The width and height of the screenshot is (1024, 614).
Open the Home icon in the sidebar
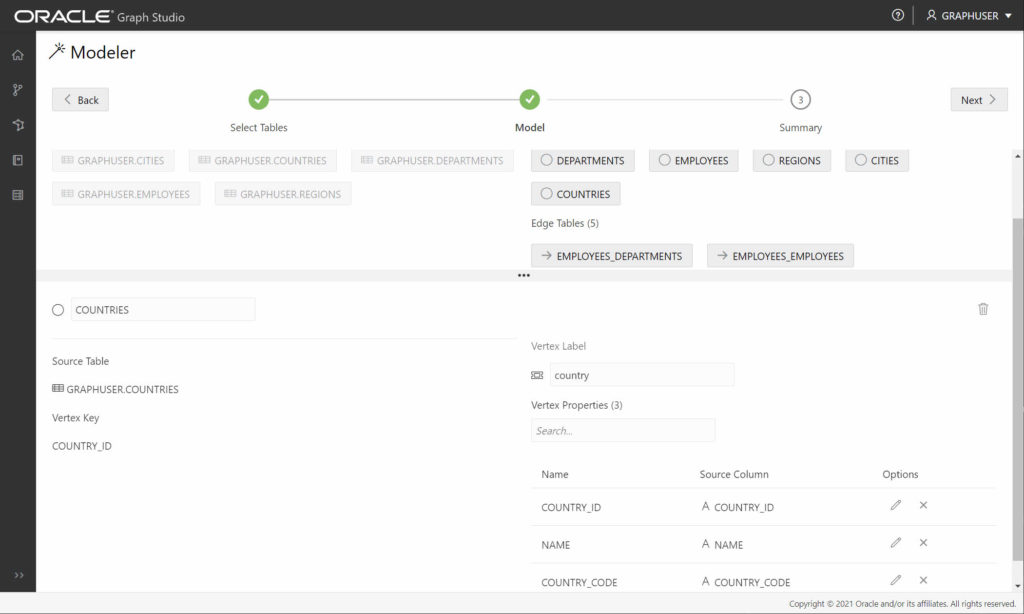click(x=18, y=55)
